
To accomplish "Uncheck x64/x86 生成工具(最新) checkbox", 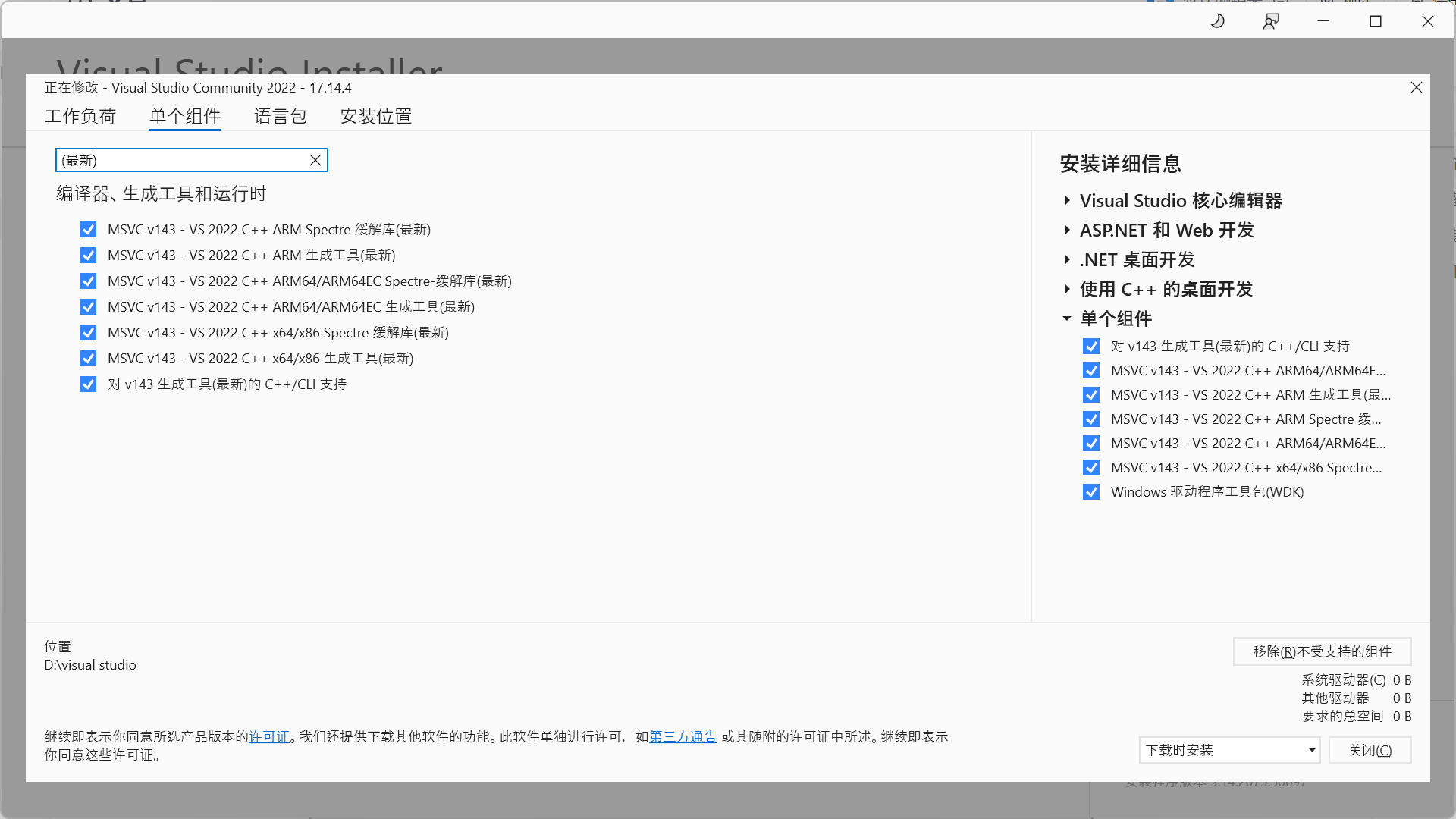I will [88, 359].
